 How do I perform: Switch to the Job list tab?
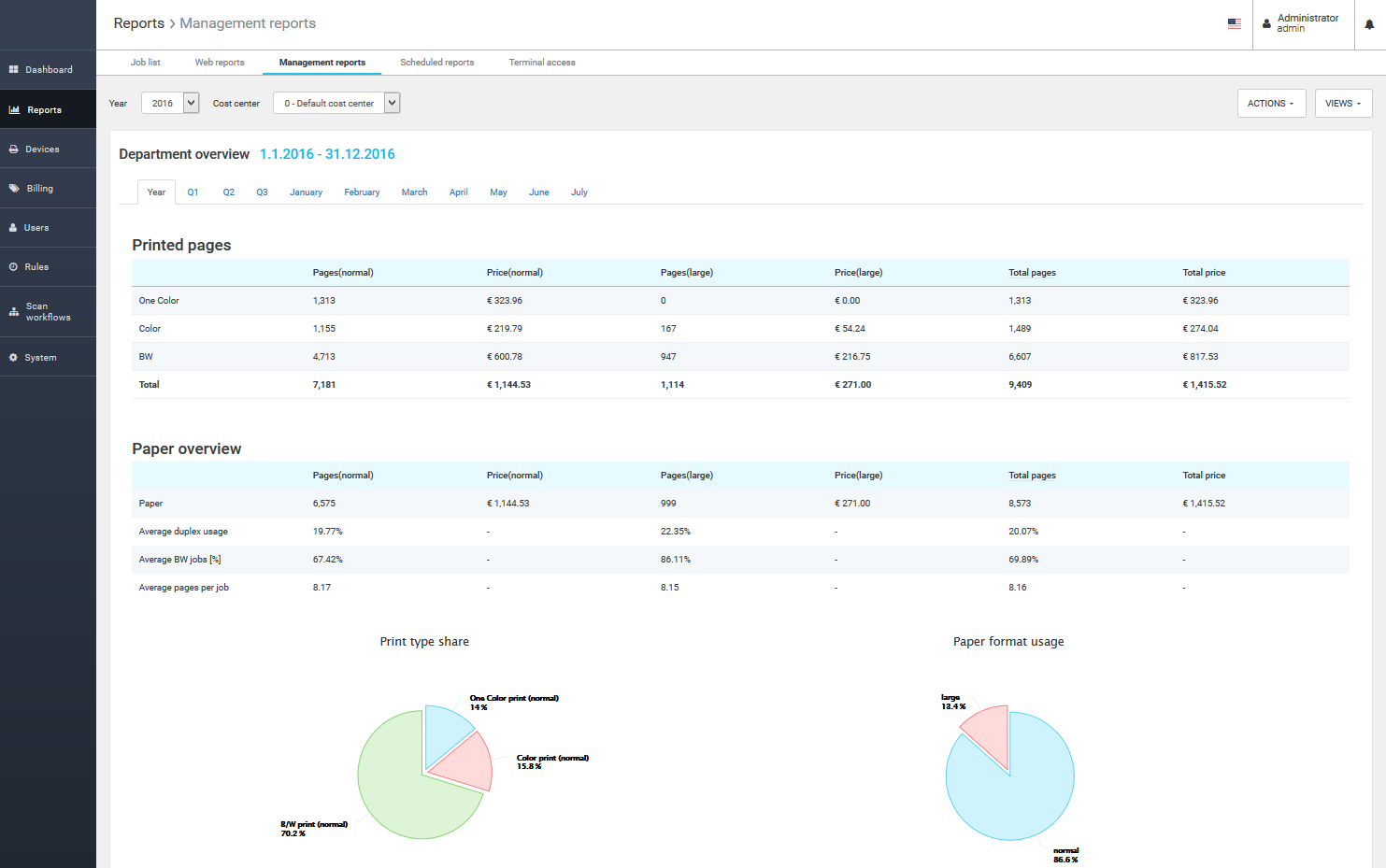point(145,63)
